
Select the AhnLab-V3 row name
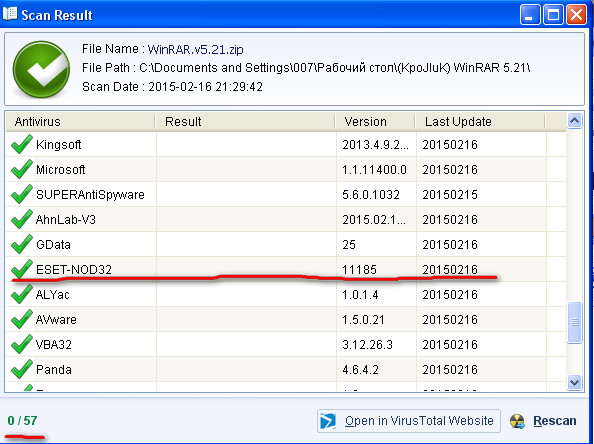coord(66,219)
